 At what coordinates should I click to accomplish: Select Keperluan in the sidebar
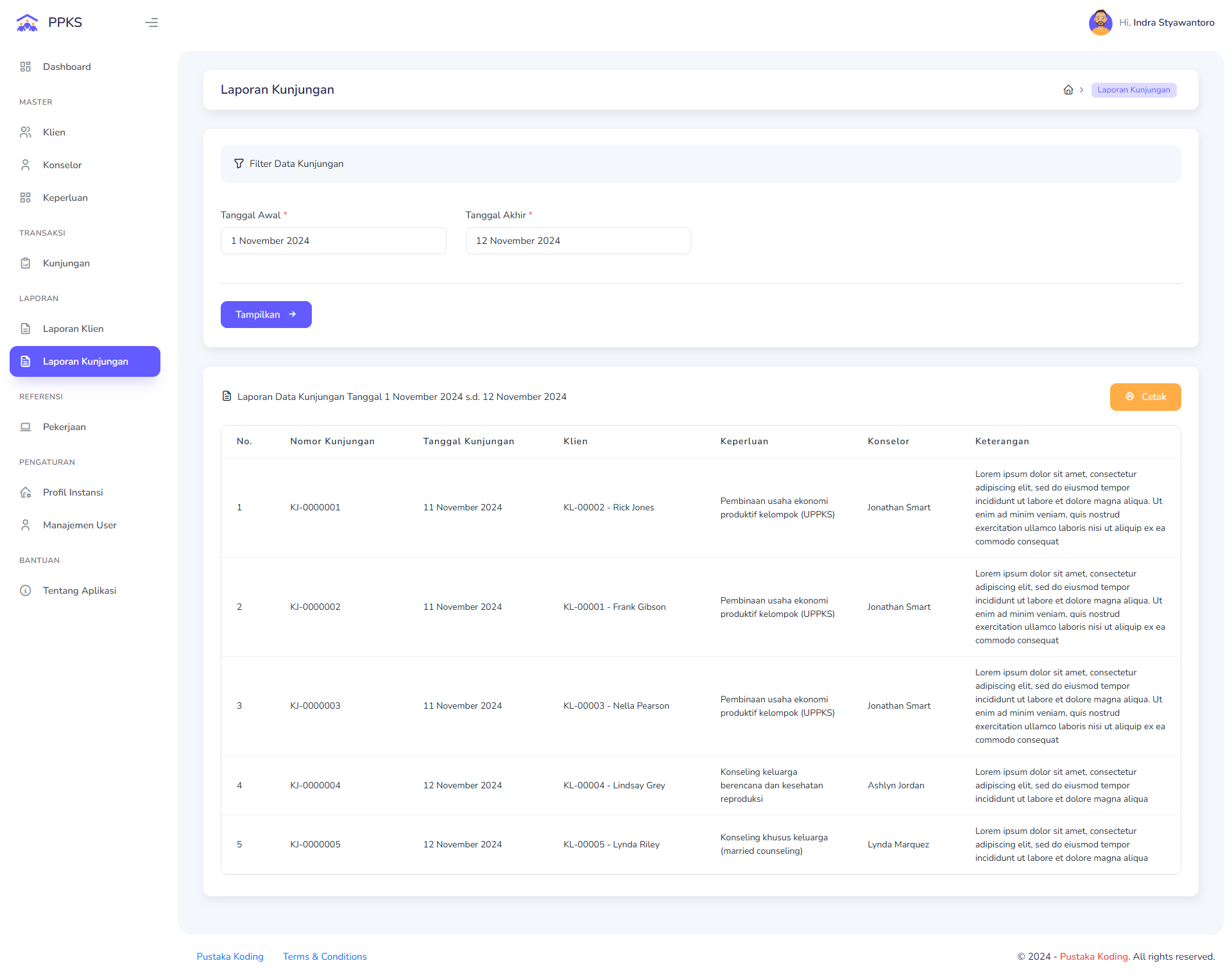85,198
